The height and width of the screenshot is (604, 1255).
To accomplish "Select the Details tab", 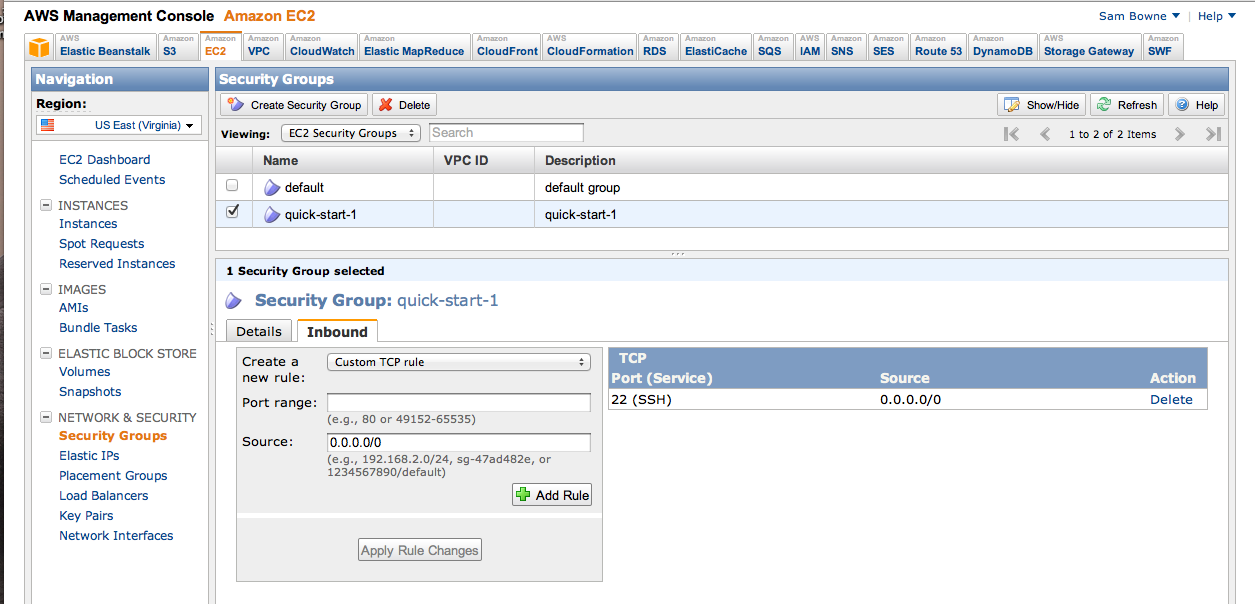I will point(260,332).
